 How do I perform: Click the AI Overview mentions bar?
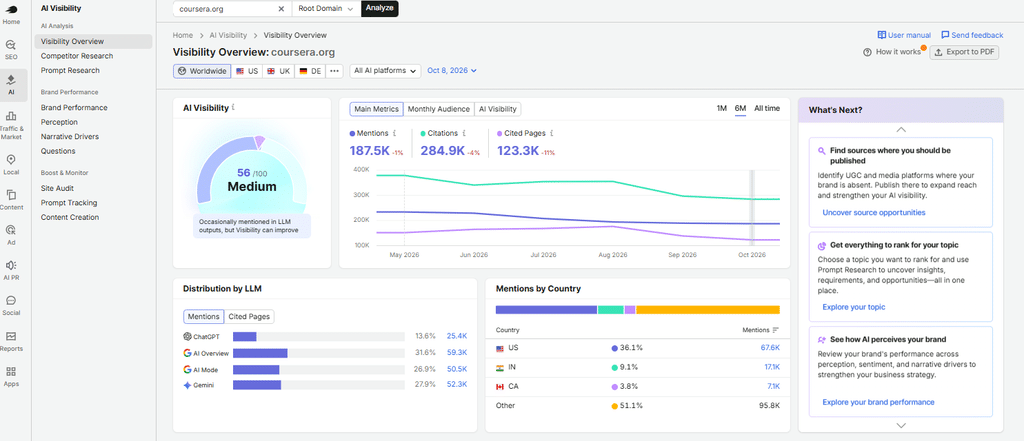(260, 353)
